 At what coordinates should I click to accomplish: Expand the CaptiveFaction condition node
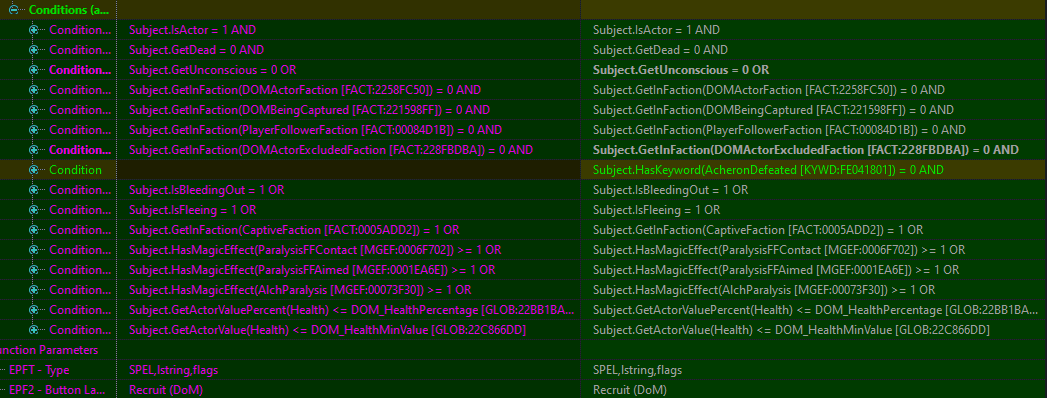pos(33,230)
